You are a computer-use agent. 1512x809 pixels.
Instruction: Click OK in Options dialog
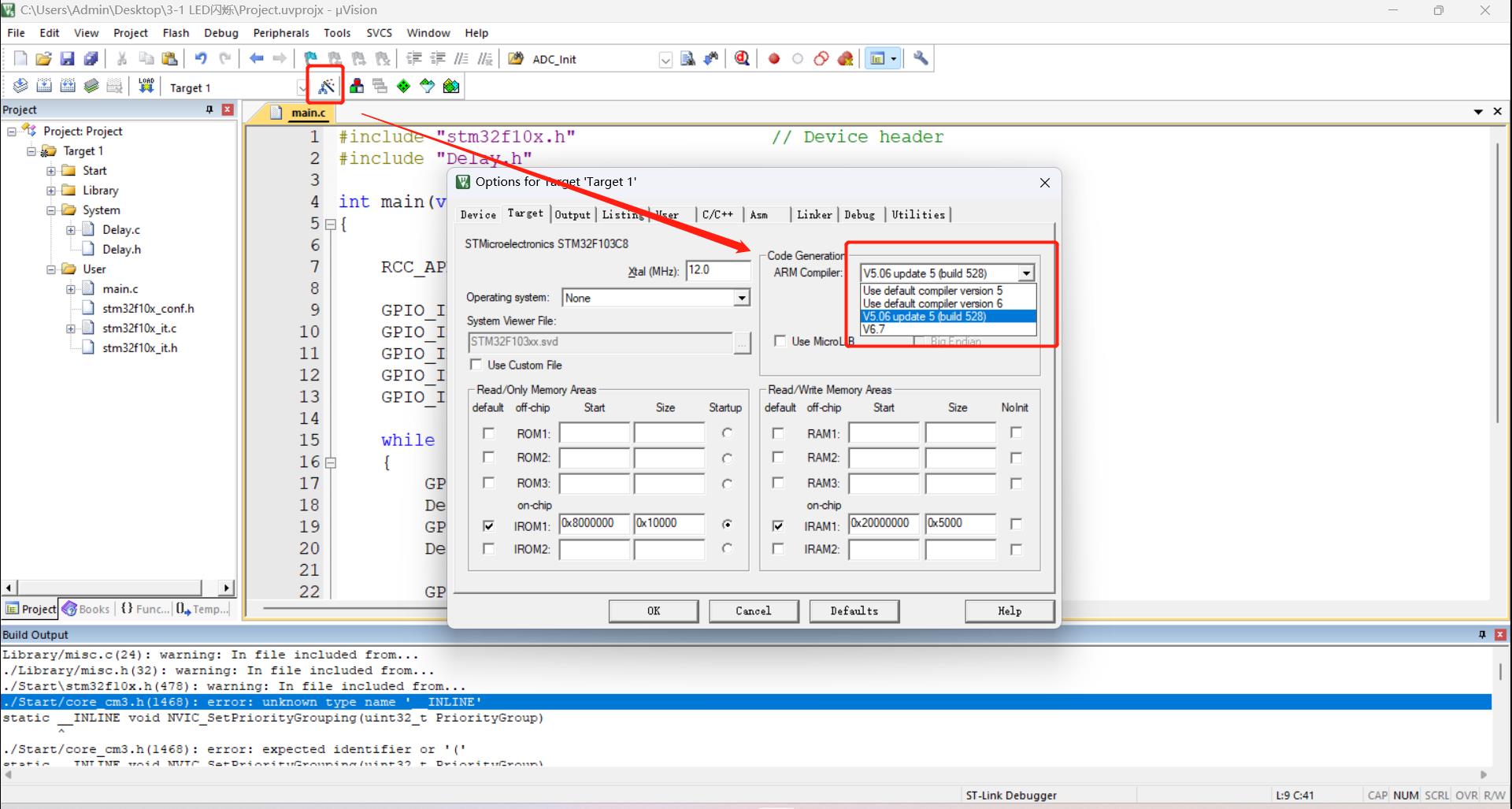(x=654, y=610)
